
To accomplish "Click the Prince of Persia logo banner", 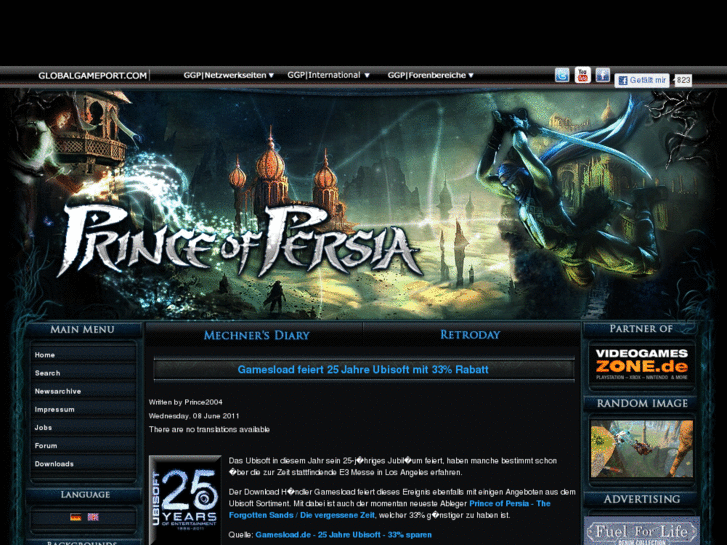I will pyautogui.click(x=240, y=241).
